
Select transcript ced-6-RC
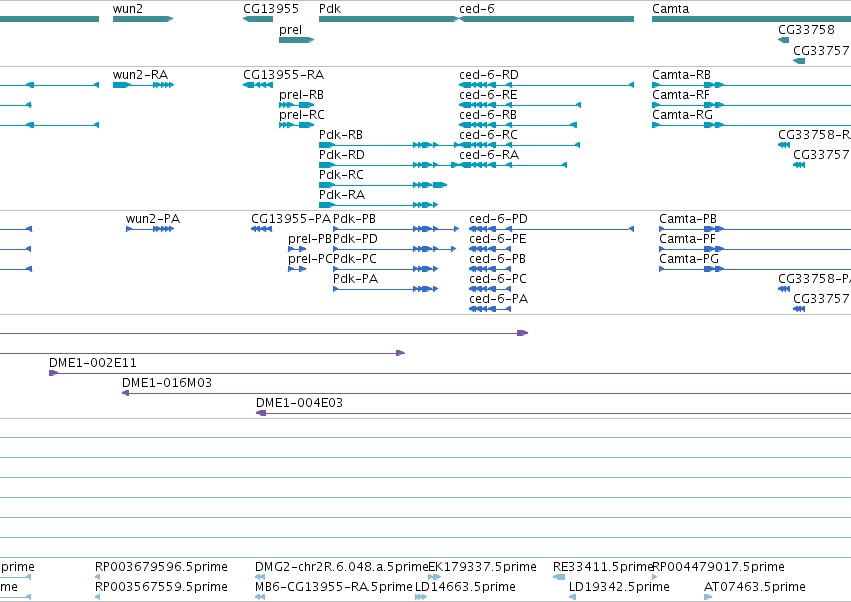point(488,135)
